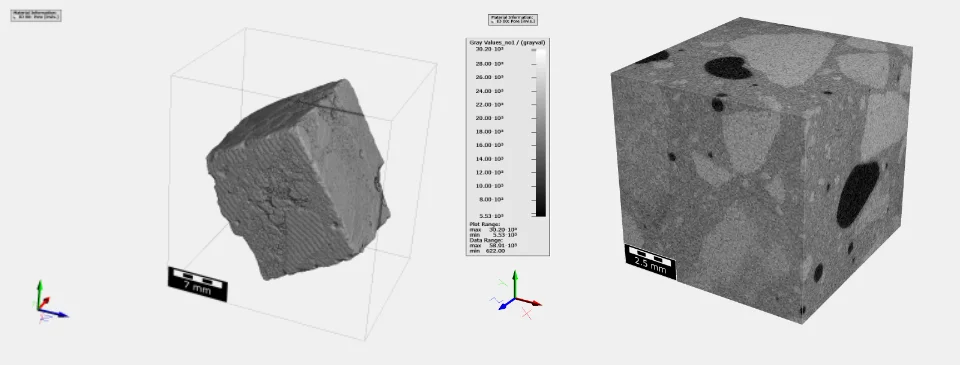
Task: Click the grayscale color bar gradient
Action: click(541, 132)
